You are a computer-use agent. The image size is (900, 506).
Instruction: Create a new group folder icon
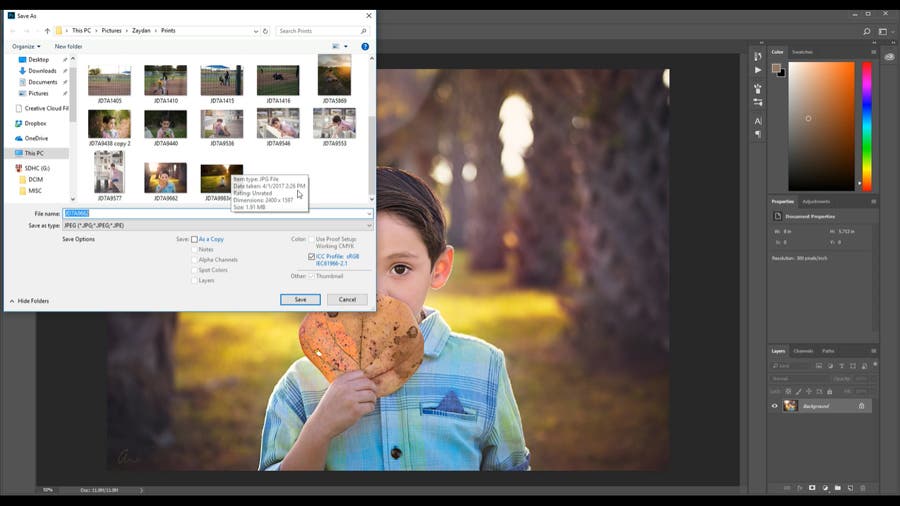pyautogui.click(x=838, y=488)
